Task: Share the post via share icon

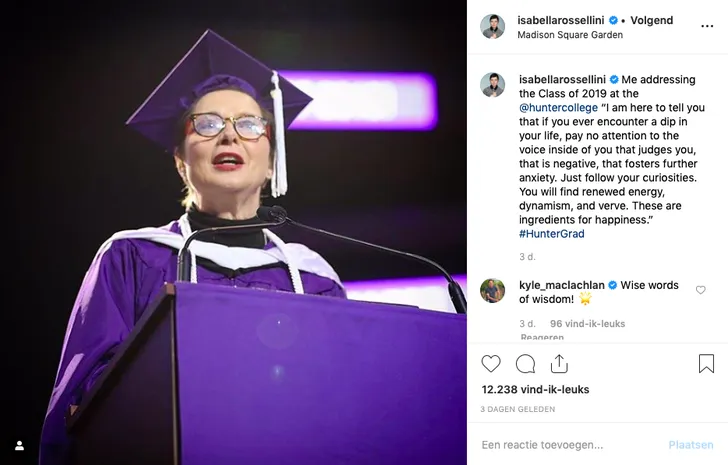Action: (559, 364)
